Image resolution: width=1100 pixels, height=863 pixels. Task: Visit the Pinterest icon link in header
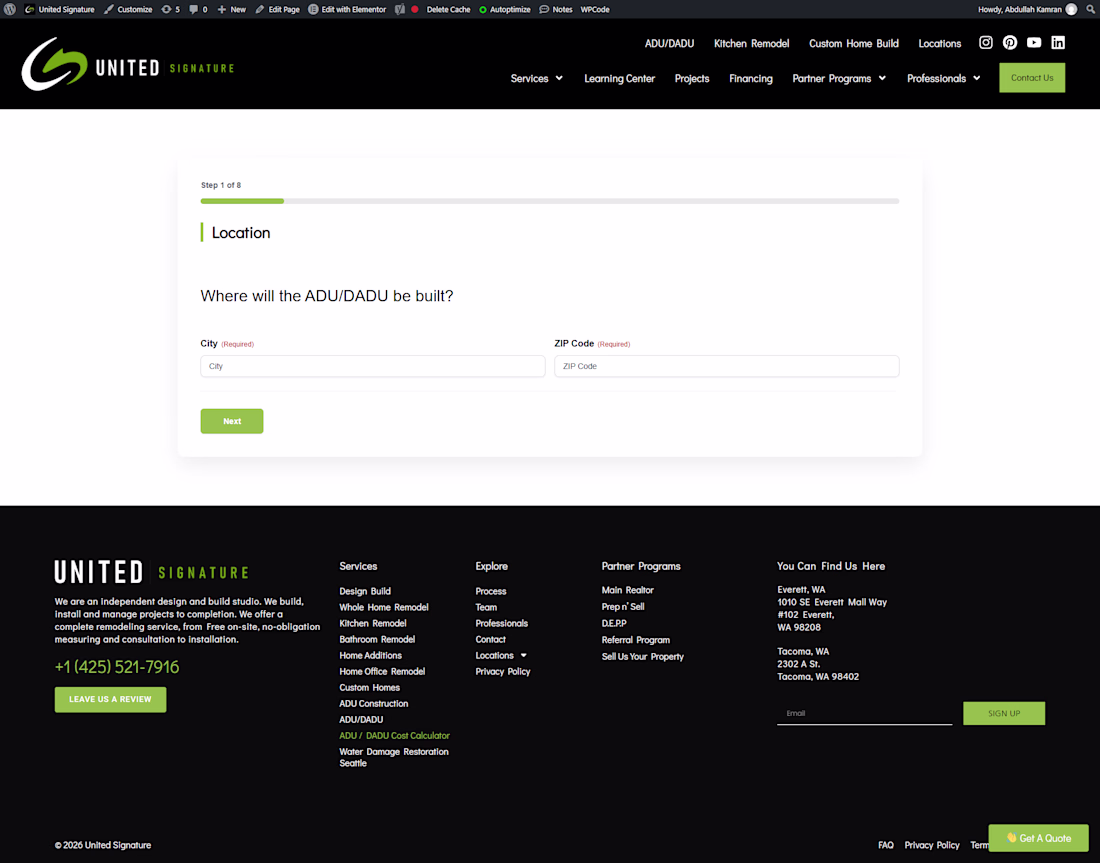[x=1010, y=43]
